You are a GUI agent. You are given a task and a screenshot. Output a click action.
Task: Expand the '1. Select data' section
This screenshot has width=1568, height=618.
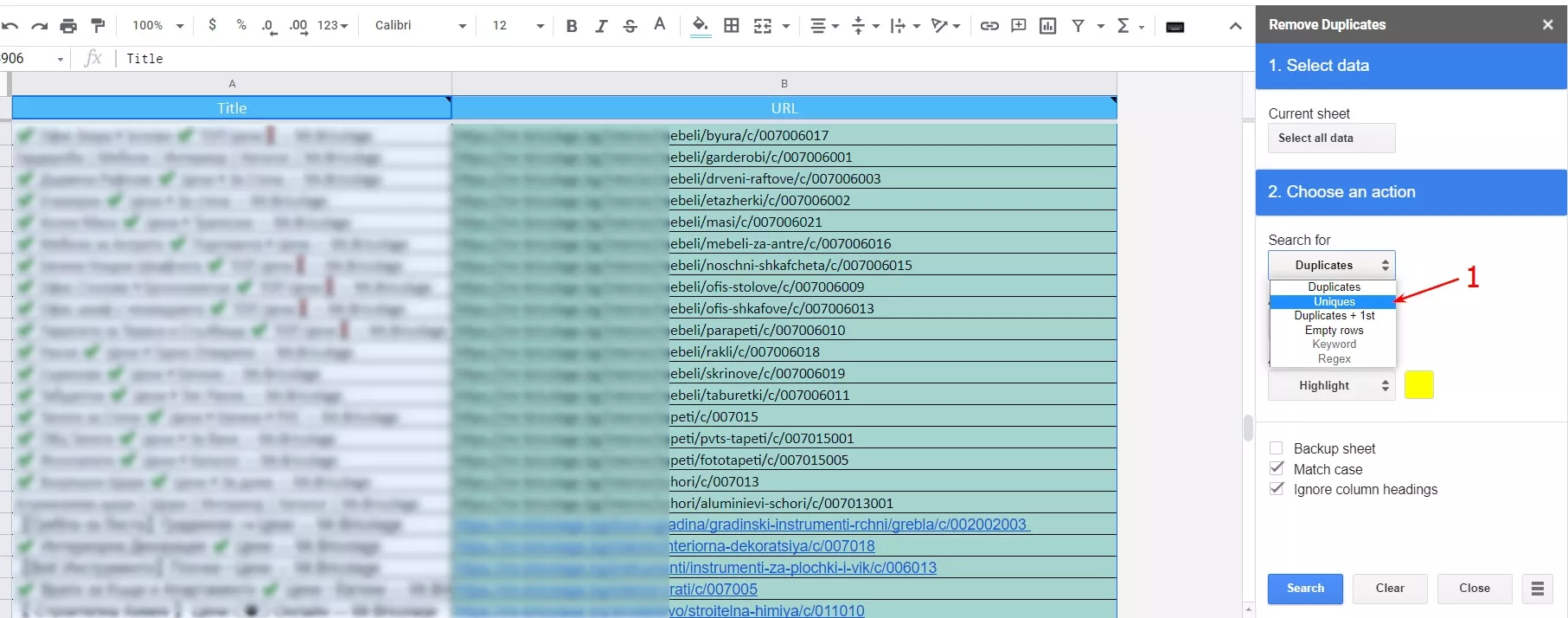[x=1411, y=66]
